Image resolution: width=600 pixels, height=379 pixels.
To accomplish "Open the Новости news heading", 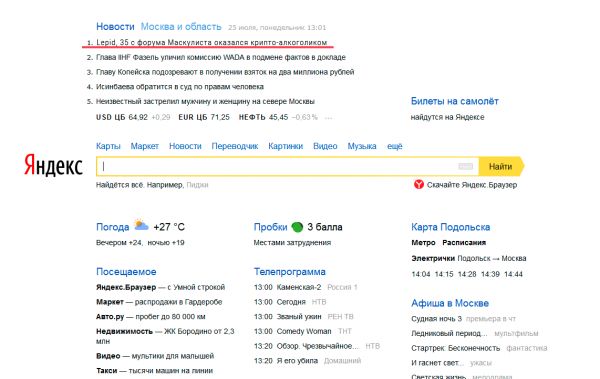I will coord(115,27).
